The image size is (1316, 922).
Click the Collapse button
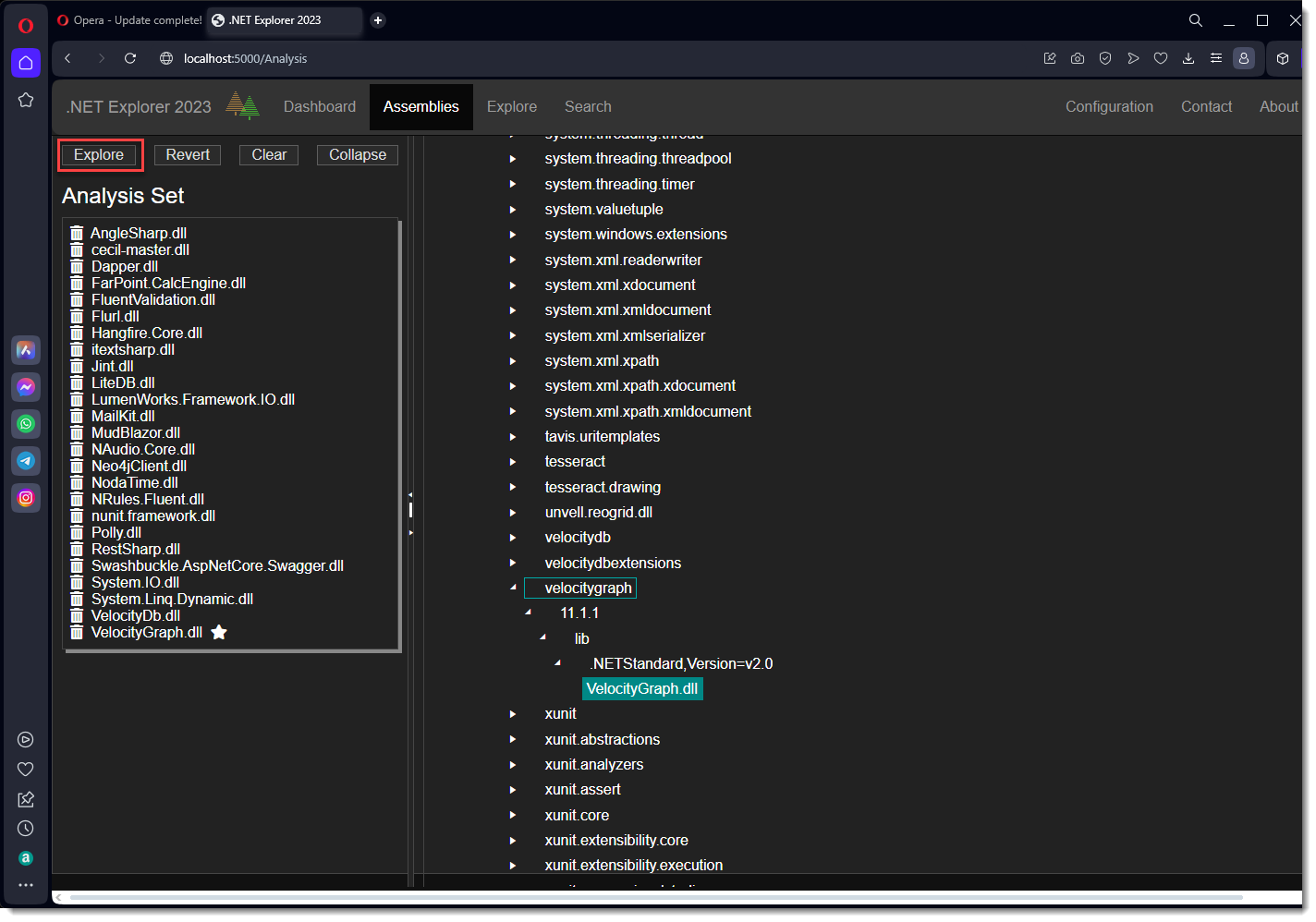(x=358, y=154)
